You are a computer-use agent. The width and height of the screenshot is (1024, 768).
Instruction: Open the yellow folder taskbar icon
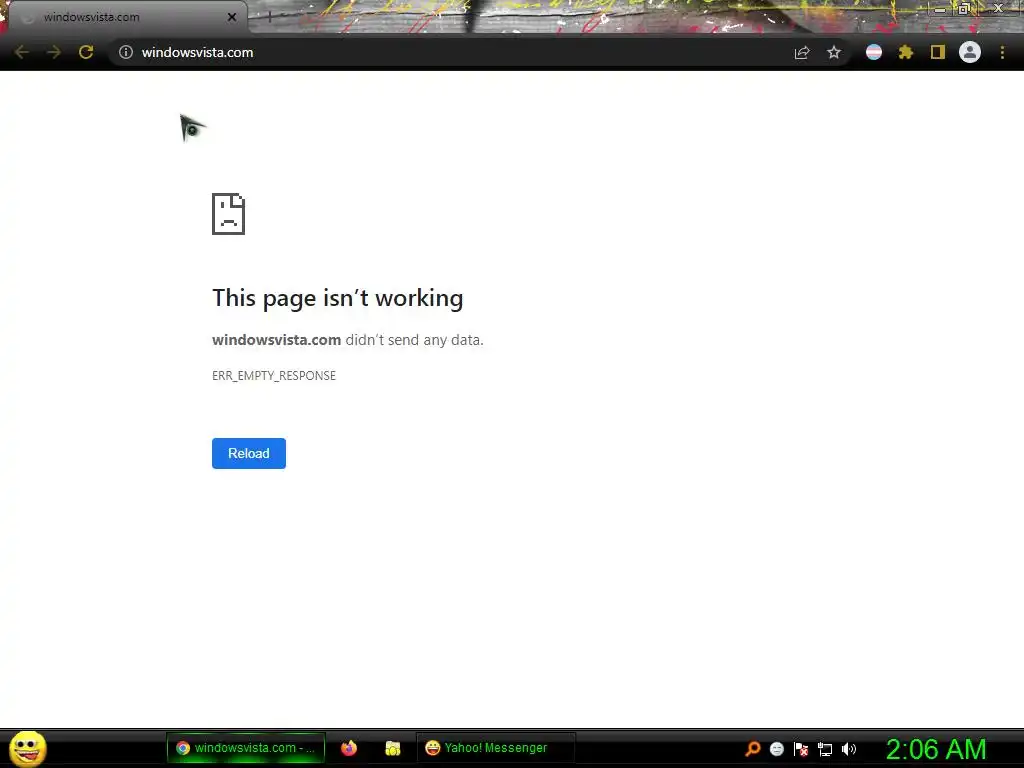[x=392, y=748]
